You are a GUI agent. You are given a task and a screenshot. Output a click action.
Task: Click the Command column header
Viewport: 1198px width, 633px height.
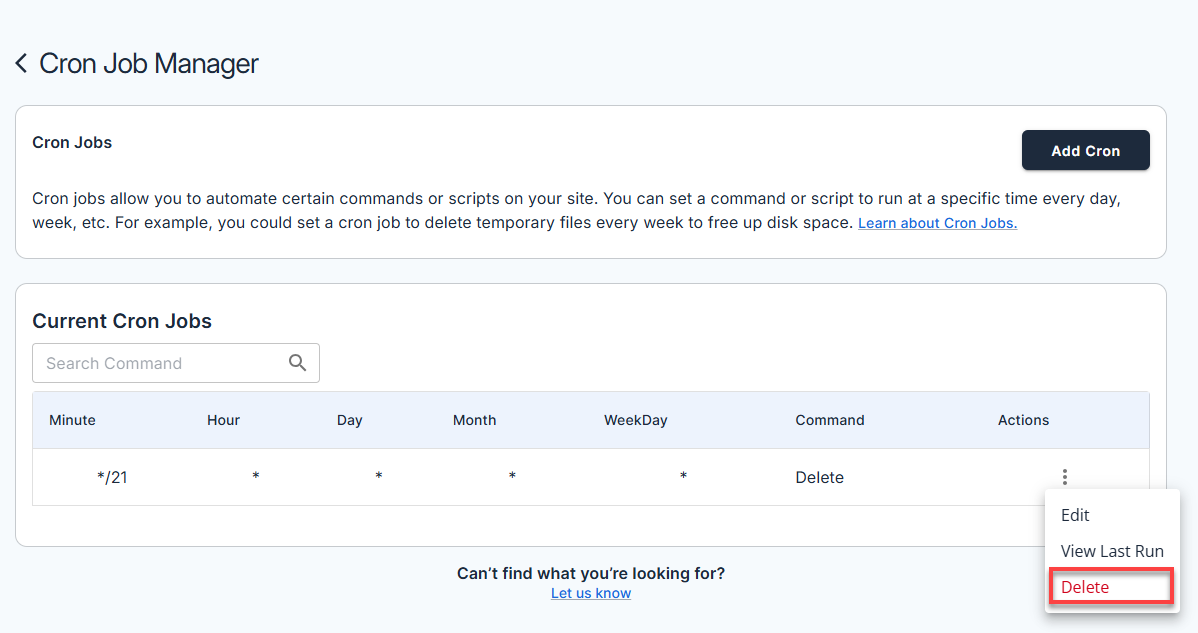click(x=829, y=420)
